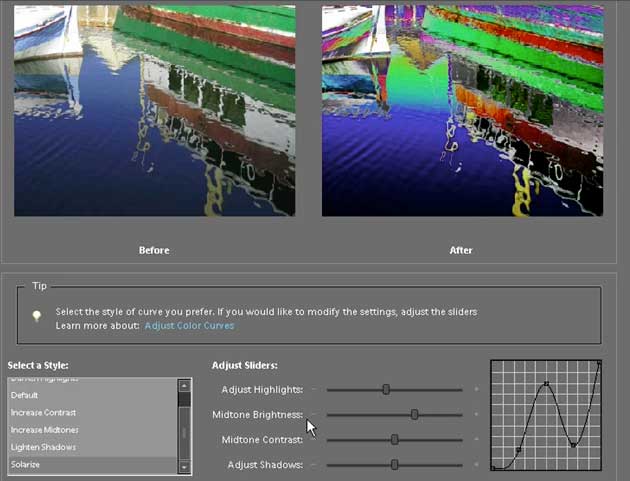This screenshot has height=481, width=630.
Task: Click the plus end of Adjust Highlights slider
Action: click(477, 389)
